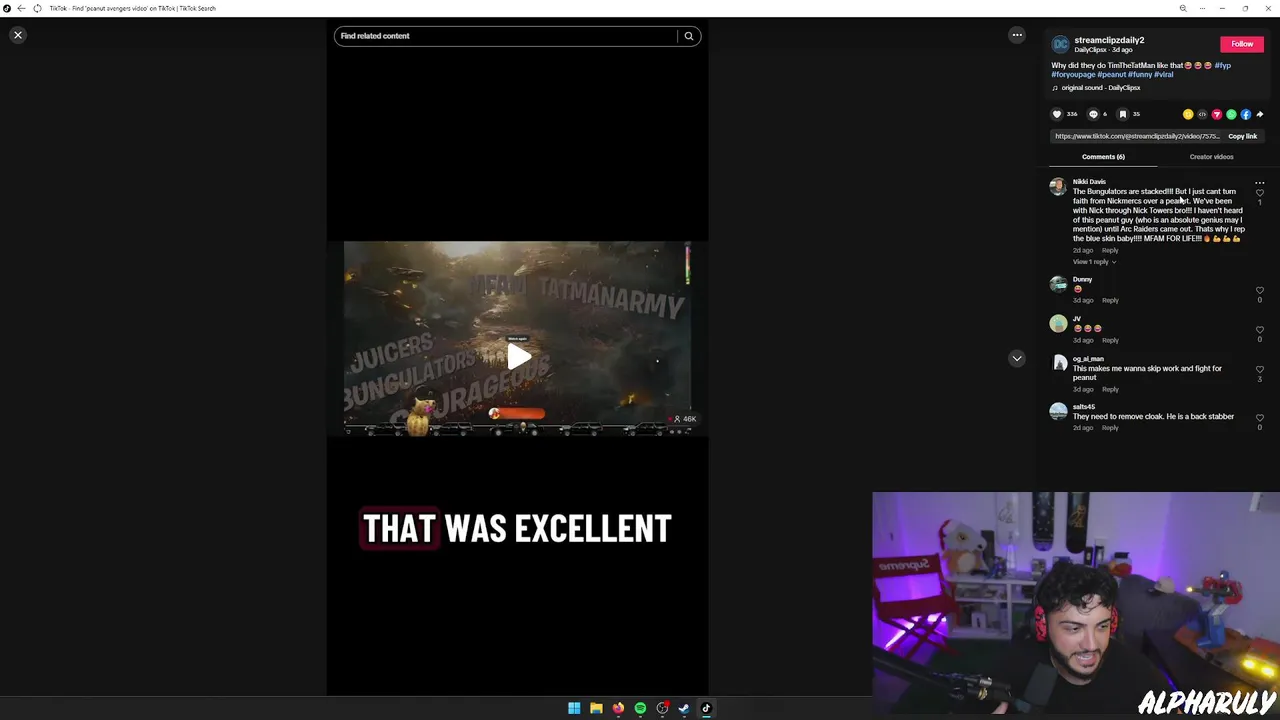Open more share options with the arrow icon
The width and height of the screenshot is (1280, 720).
pyautogui.click(x=1260, y=114)
